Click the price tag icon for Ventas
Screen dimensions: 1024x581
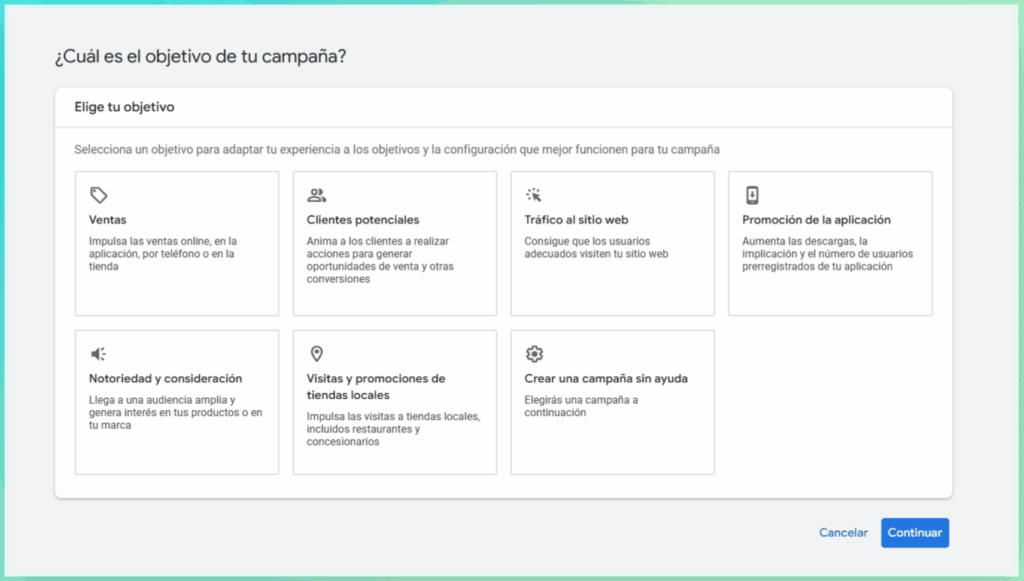coord(99,195)
